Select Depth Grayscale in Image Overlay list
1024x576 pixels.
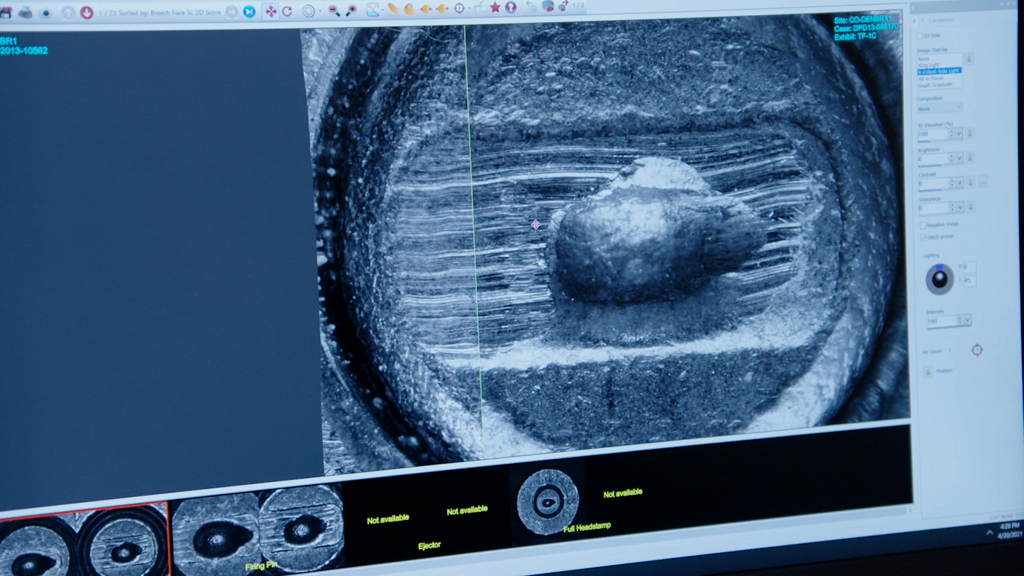click(x=933, y=84)
